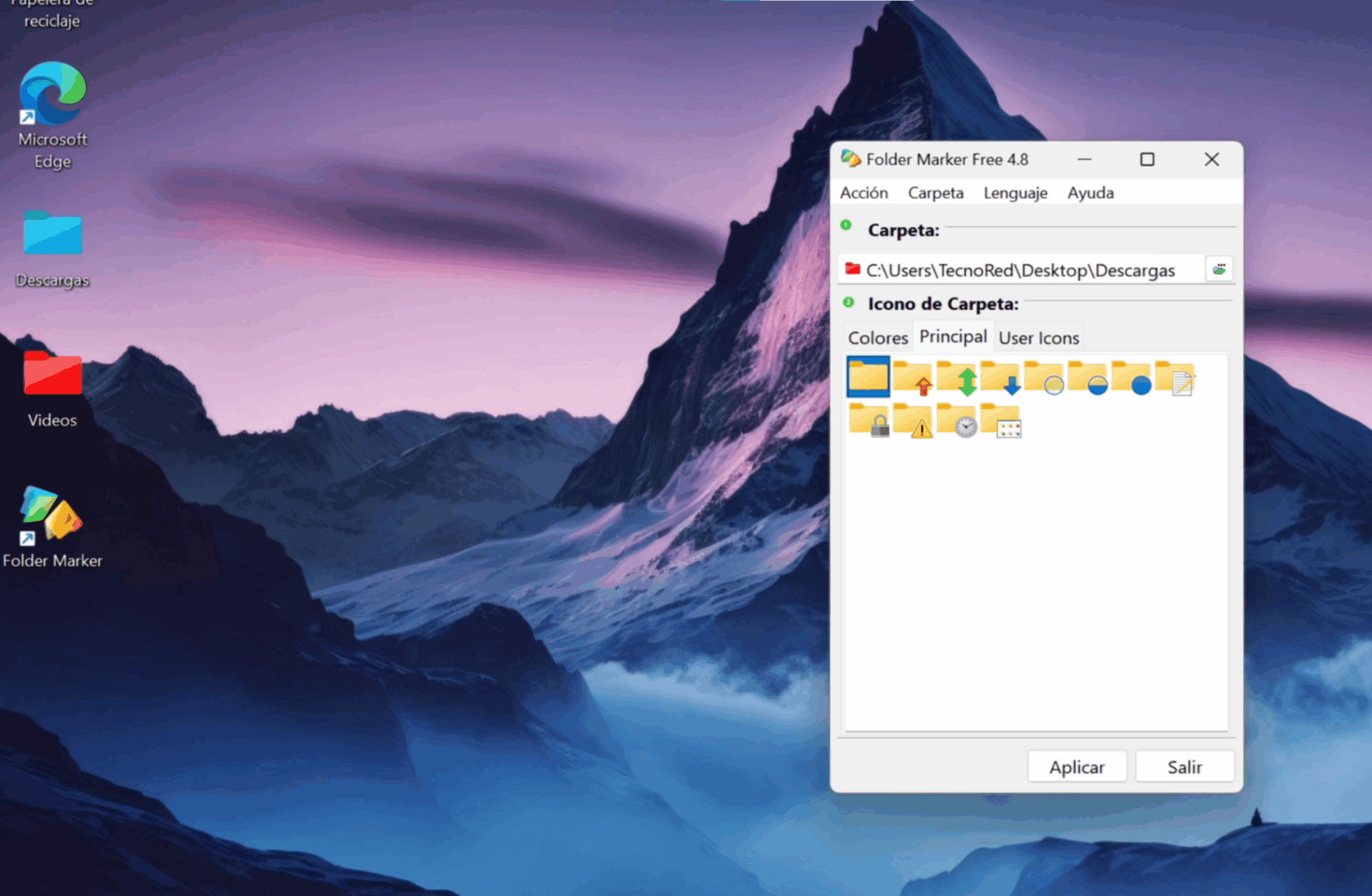Viewport: 1372px width, 896px height.
Task: Select the folder icon with red up arrow
Action: (912, 379)
